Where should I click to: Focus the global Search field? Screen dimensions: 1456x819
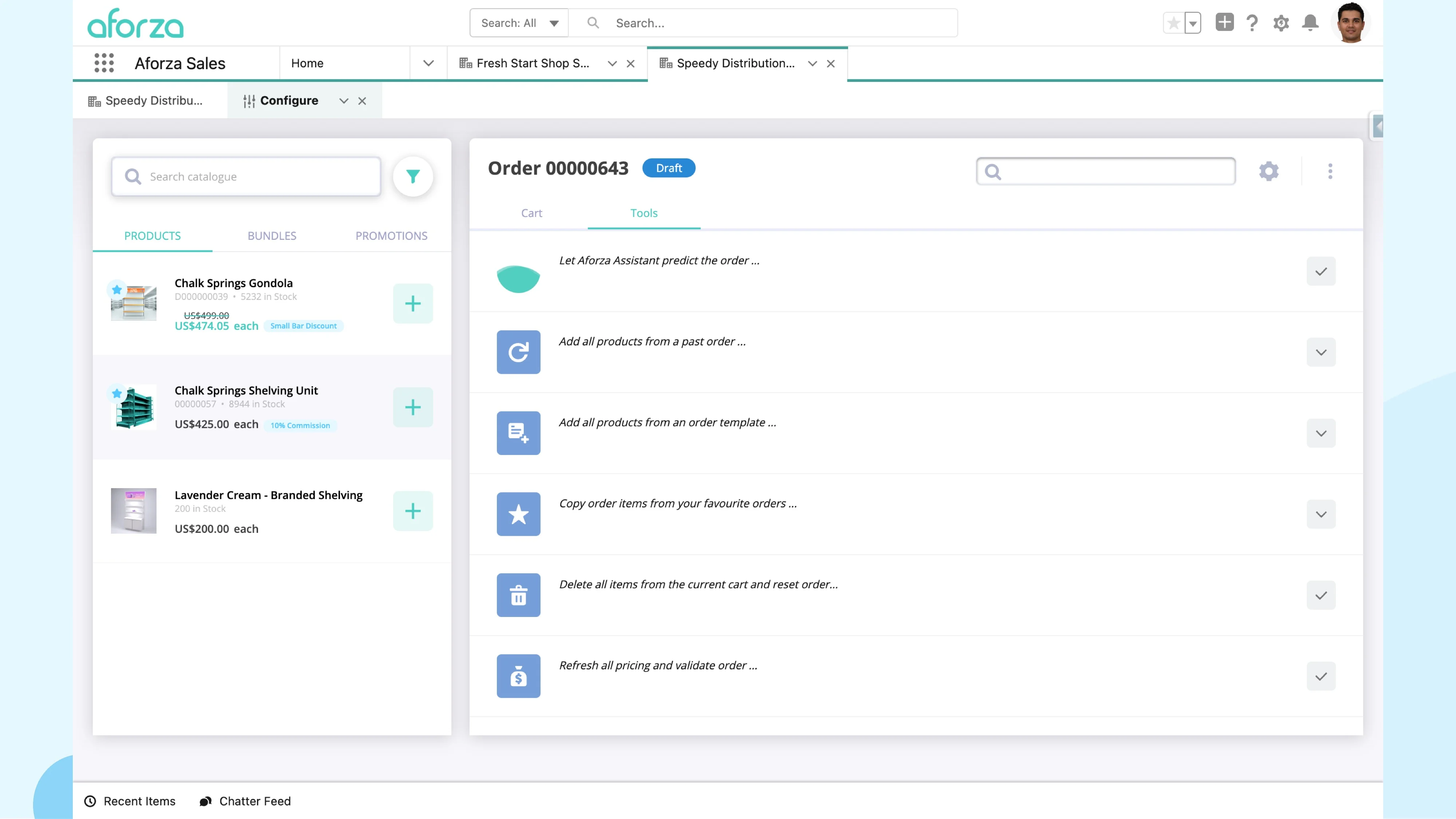tap(763, 23)
